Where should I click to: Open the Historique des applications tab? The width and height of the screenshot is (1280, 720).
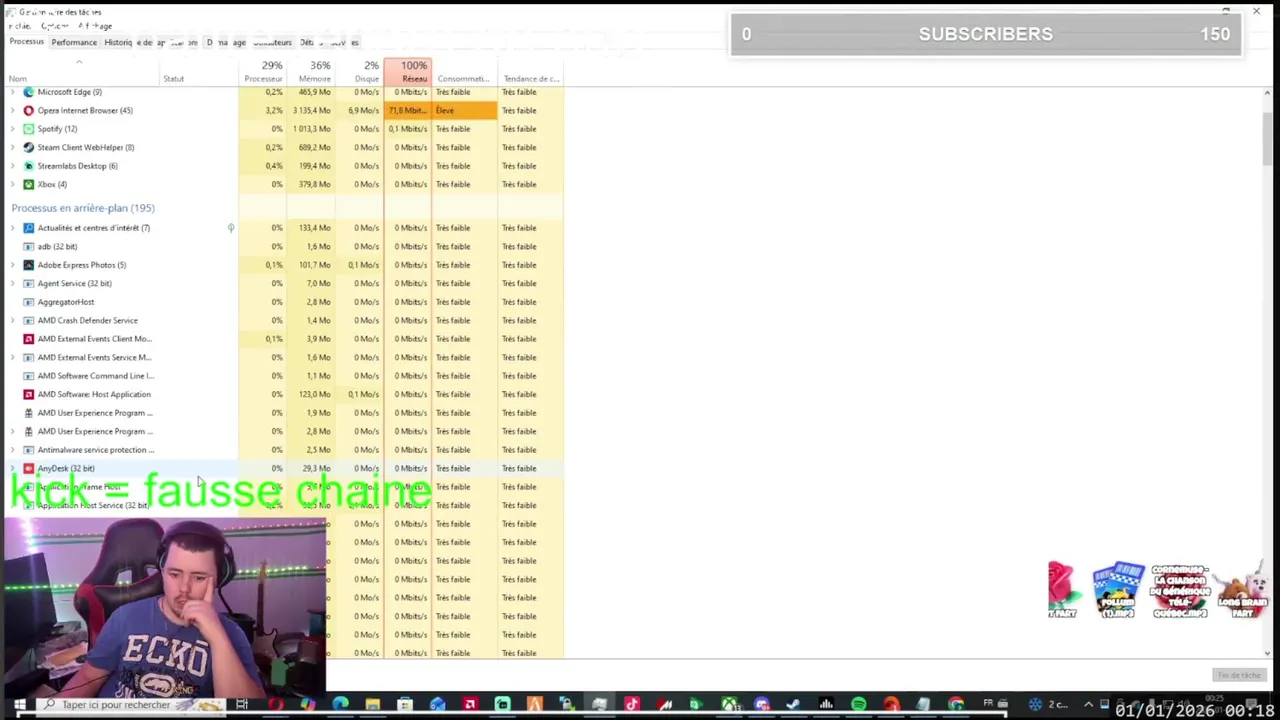coord(149,42)
